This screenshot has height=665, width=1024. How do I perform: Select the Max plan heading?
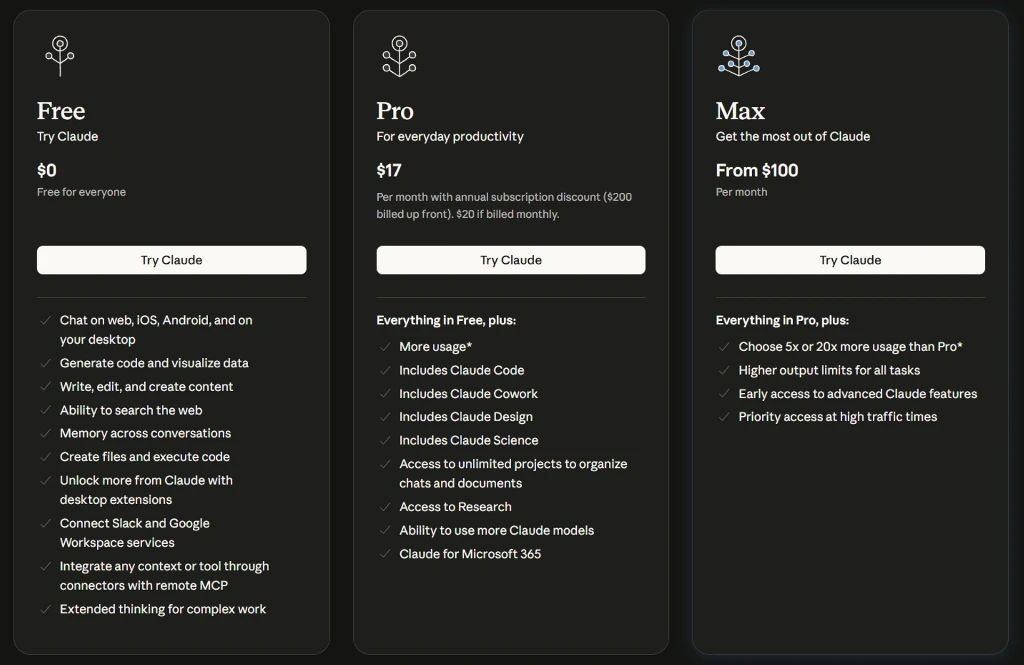click(740, 111)
